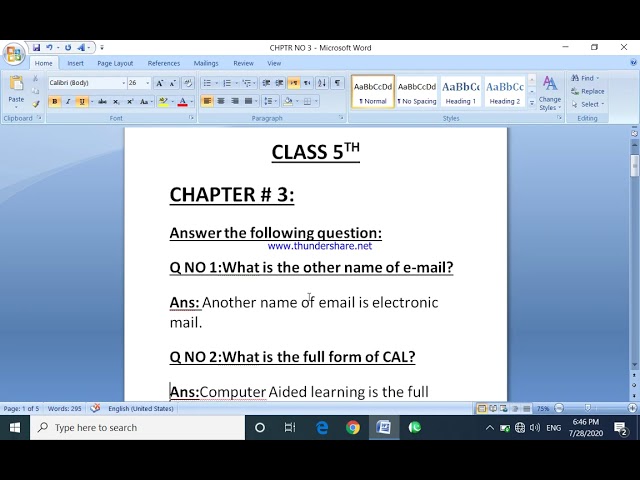Screen dimensions: 640x480
Task: Clear formatting from selection
Action: [187, 83]
